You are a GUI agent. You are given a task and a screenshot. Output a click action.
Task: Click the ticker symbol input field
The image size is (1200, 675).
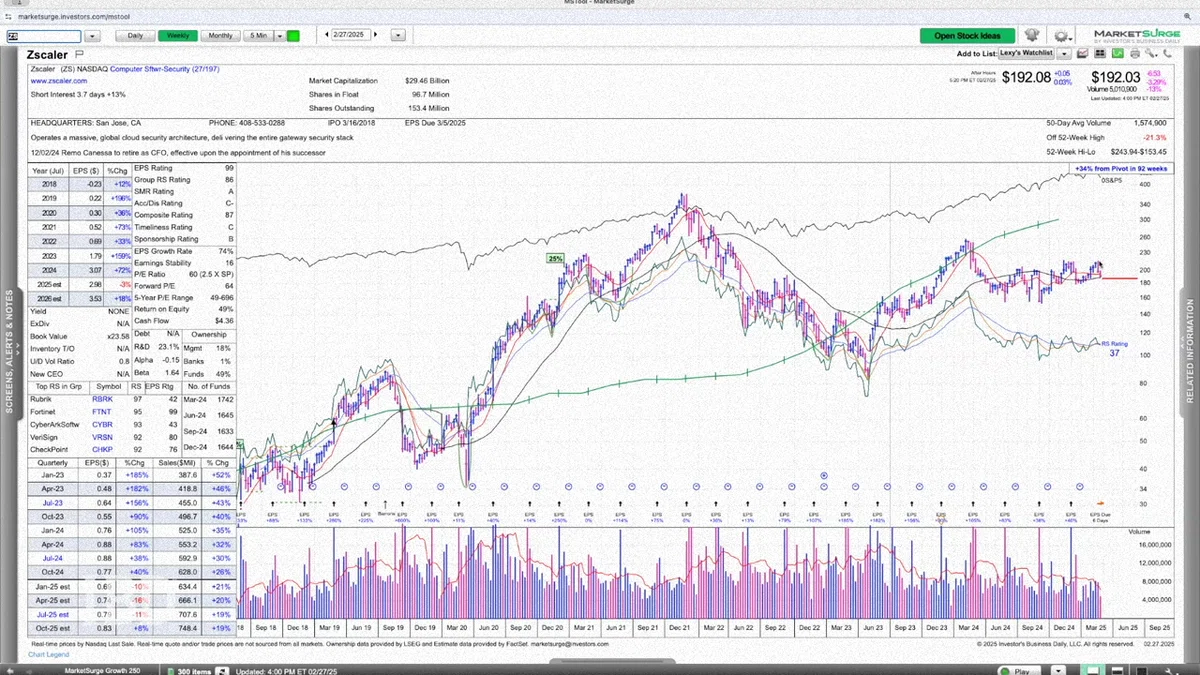tap(44, 36)
